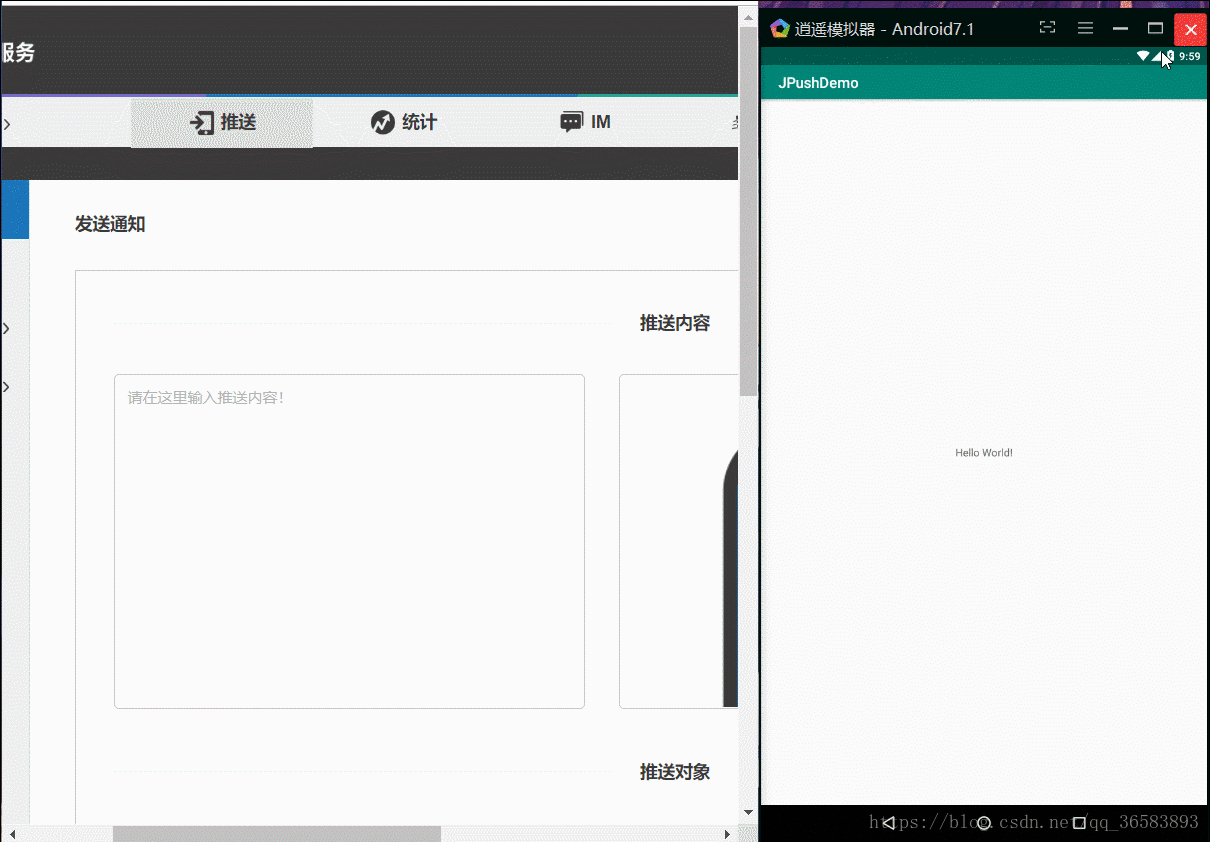
Task: Click the 推送 arrow icon
Action: pyautogui.click(x=201, y=123)
